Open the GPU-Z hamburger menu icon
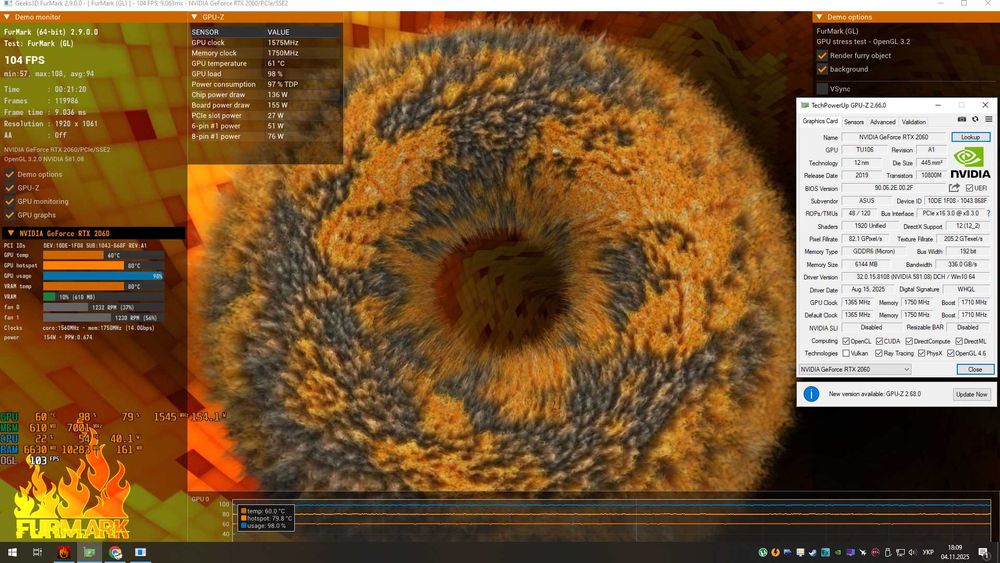This screenshot has height=563, width=1000. click(x=989, y=119)
